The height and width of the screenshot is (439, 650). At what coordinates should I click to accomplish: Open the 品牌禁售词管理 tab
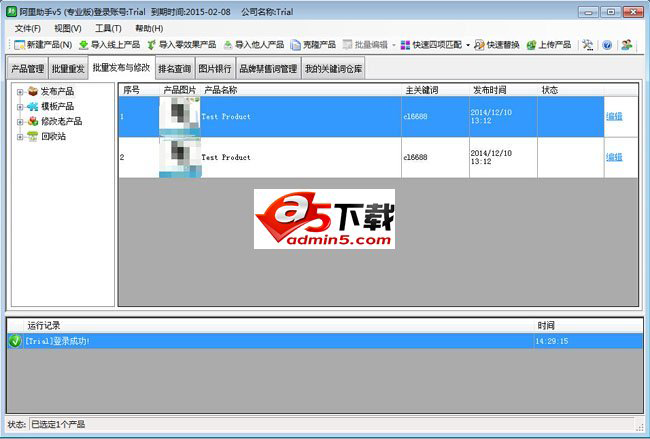268,68
